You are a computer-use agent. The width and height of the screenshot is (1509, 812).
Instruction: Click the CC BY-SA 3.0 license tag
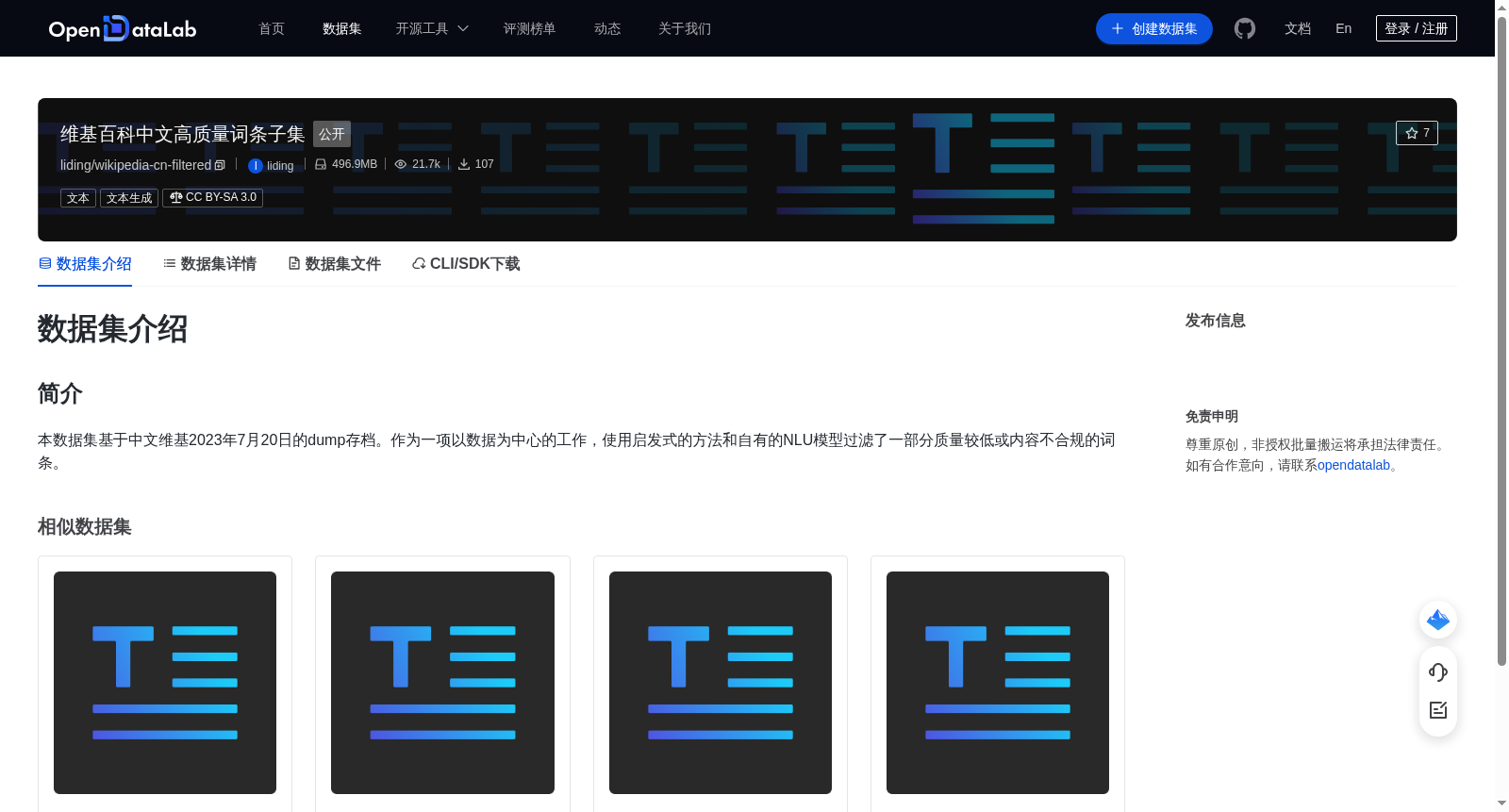click(213, 197)
